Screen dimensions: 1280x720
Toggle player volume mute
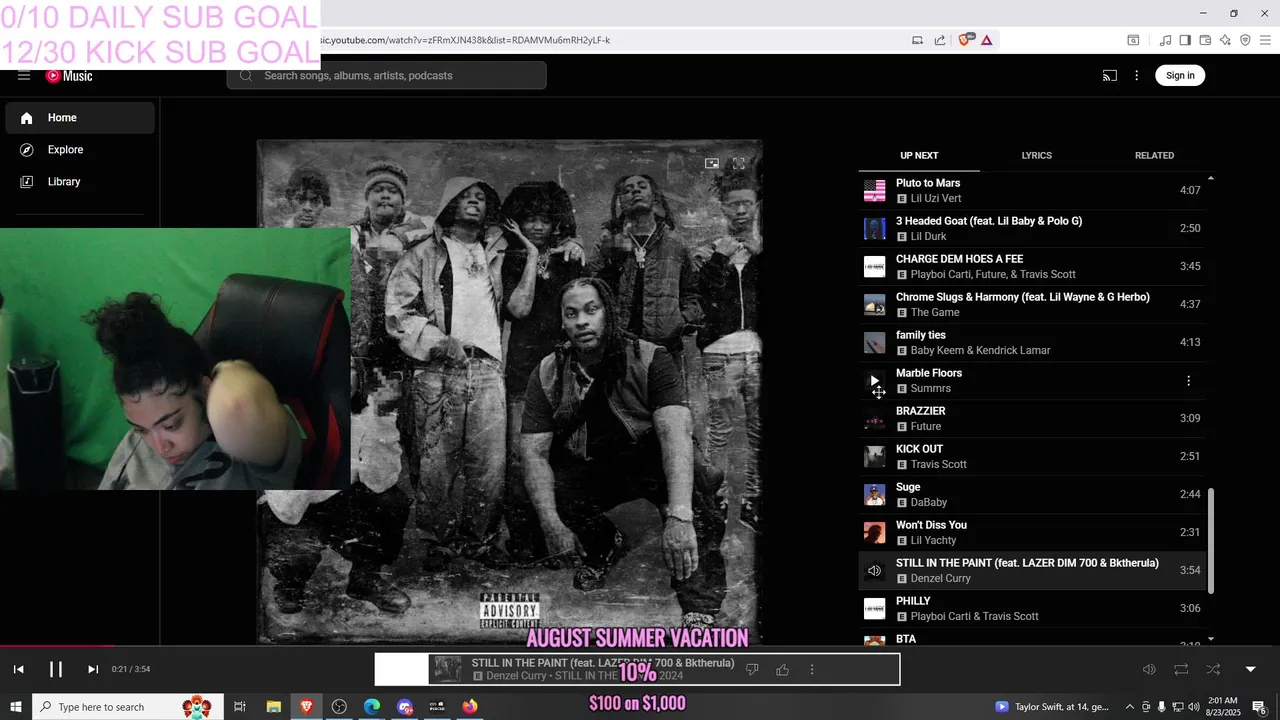(x=1149, y=669)
